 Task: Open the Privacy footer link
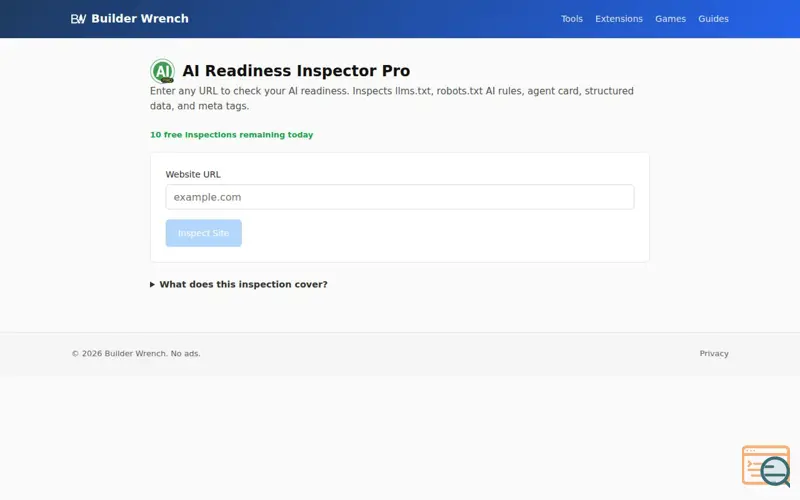[714, 354]
